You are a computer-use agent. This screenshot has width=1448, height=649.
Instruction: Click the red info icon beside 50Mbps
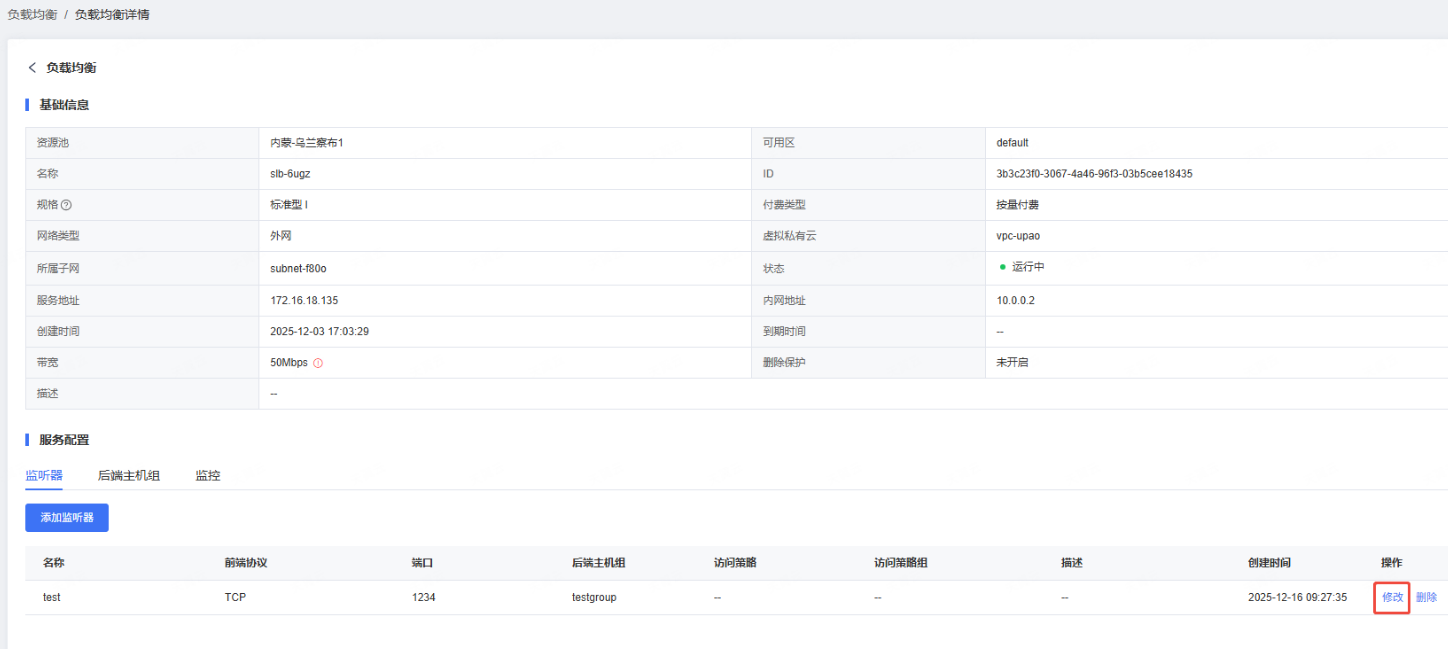click(x=318, y=363)
